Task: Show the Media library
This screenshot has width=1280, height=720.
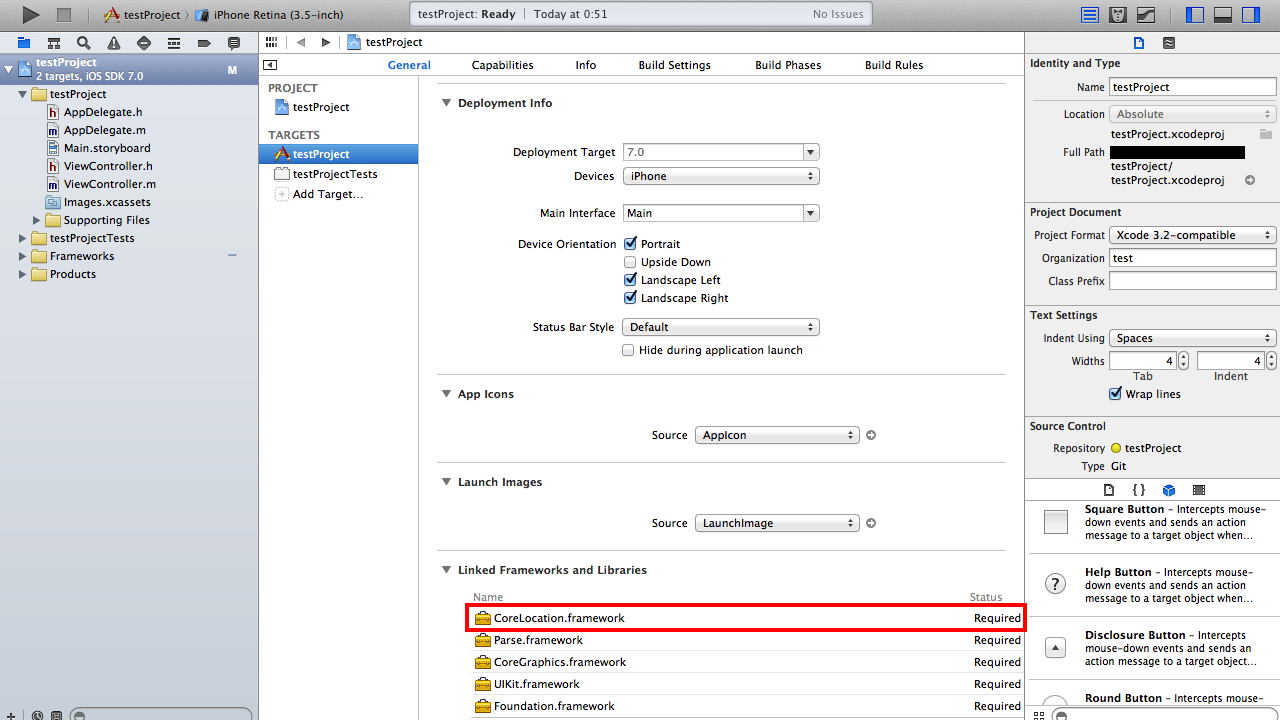Action: pyautogui.click(x=1199, y=490)
